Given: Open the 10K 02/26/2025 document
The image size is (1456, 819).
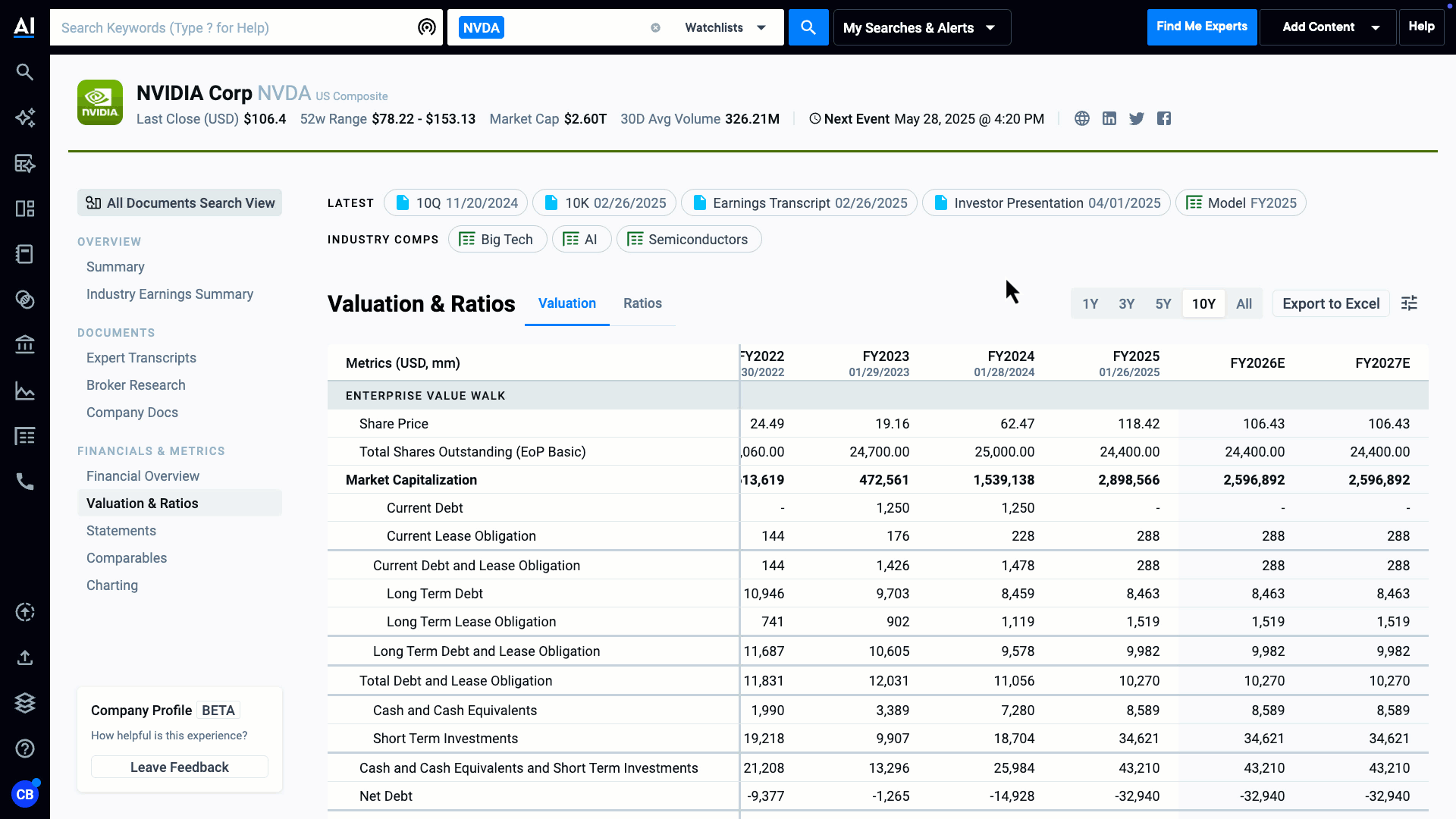Looking at the screenshot, I should [604, 202].
